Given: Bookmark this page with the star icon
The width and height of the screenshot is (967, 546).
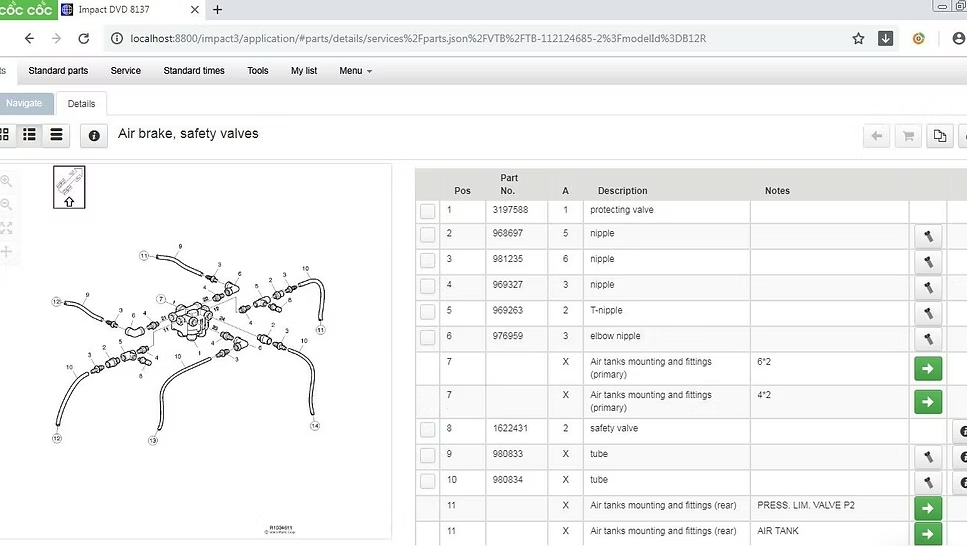Looking at the screenshot, I should (x=858, y=39).
